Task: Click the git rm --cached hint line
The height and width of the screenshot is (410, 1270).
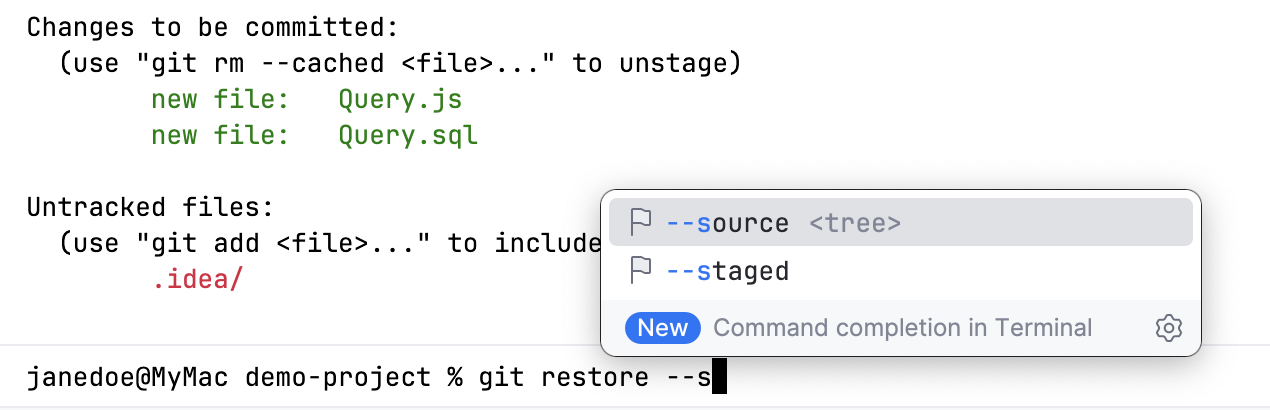Action: tap(400, 64)
